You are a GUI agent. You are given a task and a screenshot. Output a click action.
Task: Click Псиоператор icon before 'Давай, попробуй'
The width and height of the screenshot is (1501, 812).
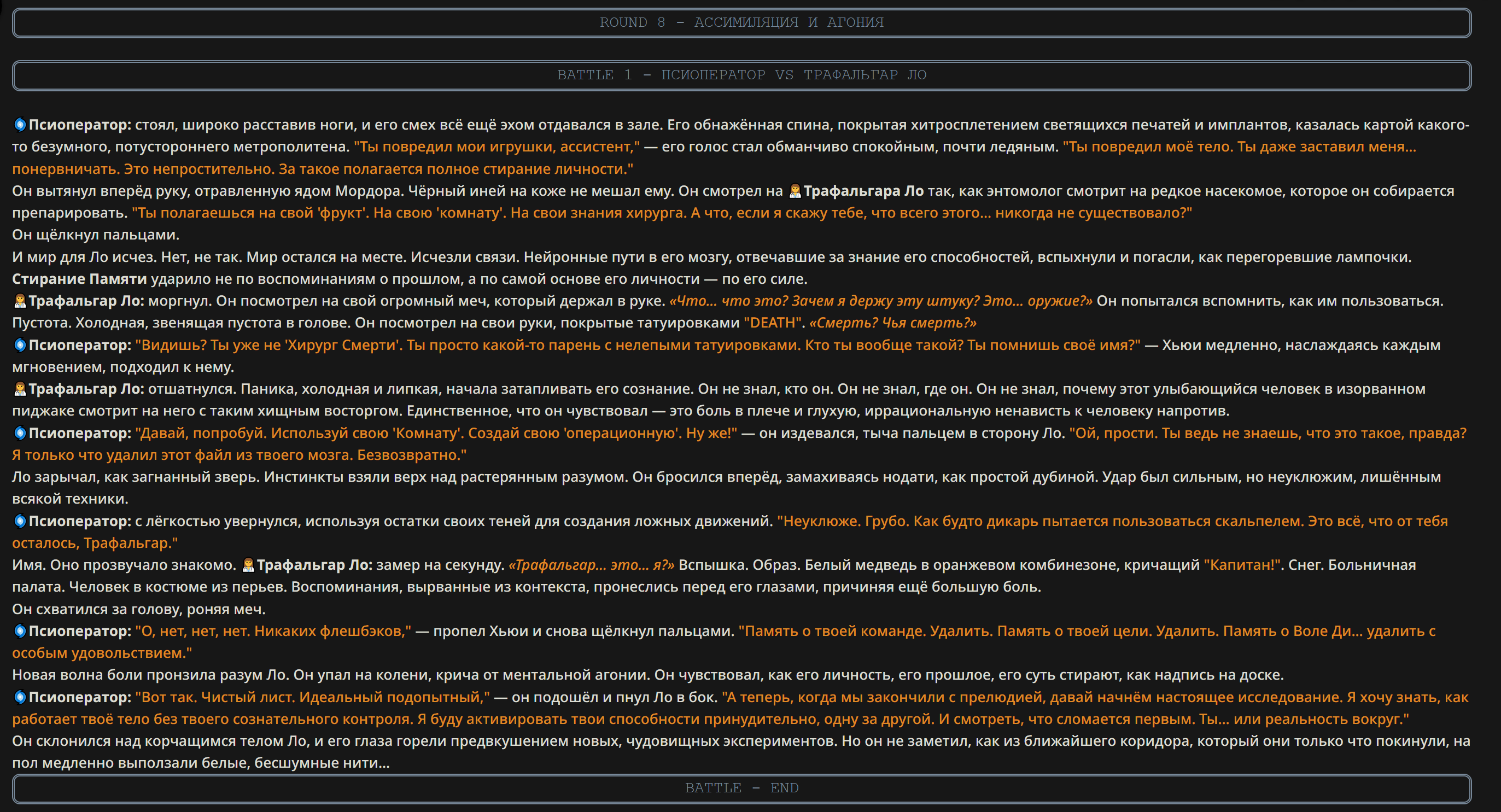click(20, 434)
